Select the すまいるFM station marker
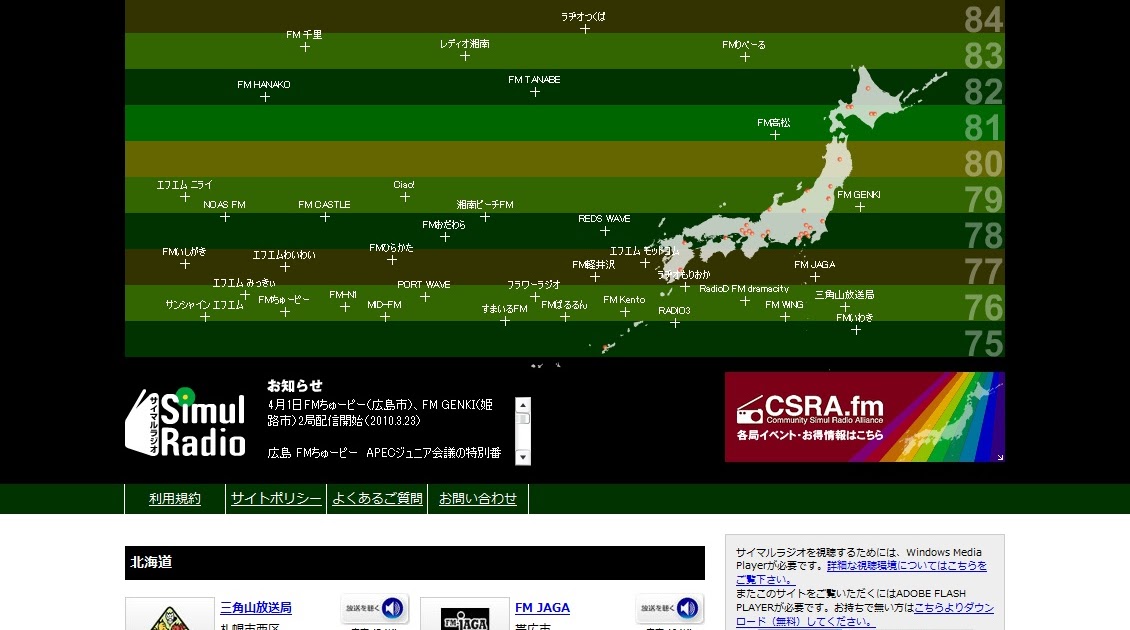The width and height of the screenshot is (1130, 630). coord(505,321)
